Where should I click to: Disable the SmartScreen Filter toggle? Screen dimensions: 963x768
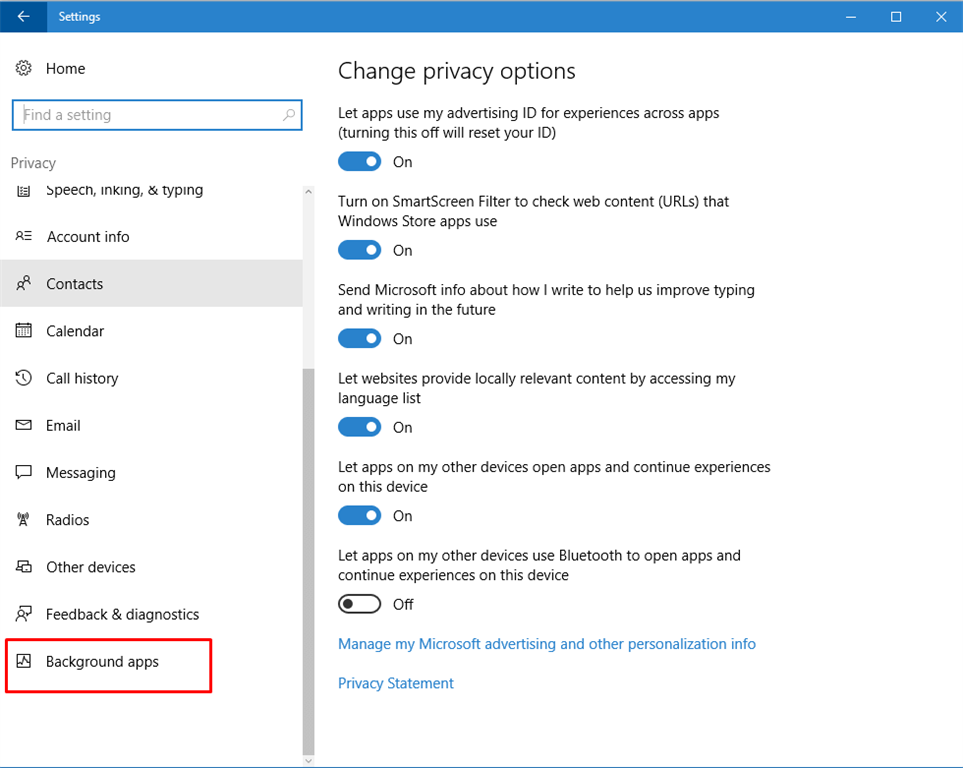tap(359, 250)
